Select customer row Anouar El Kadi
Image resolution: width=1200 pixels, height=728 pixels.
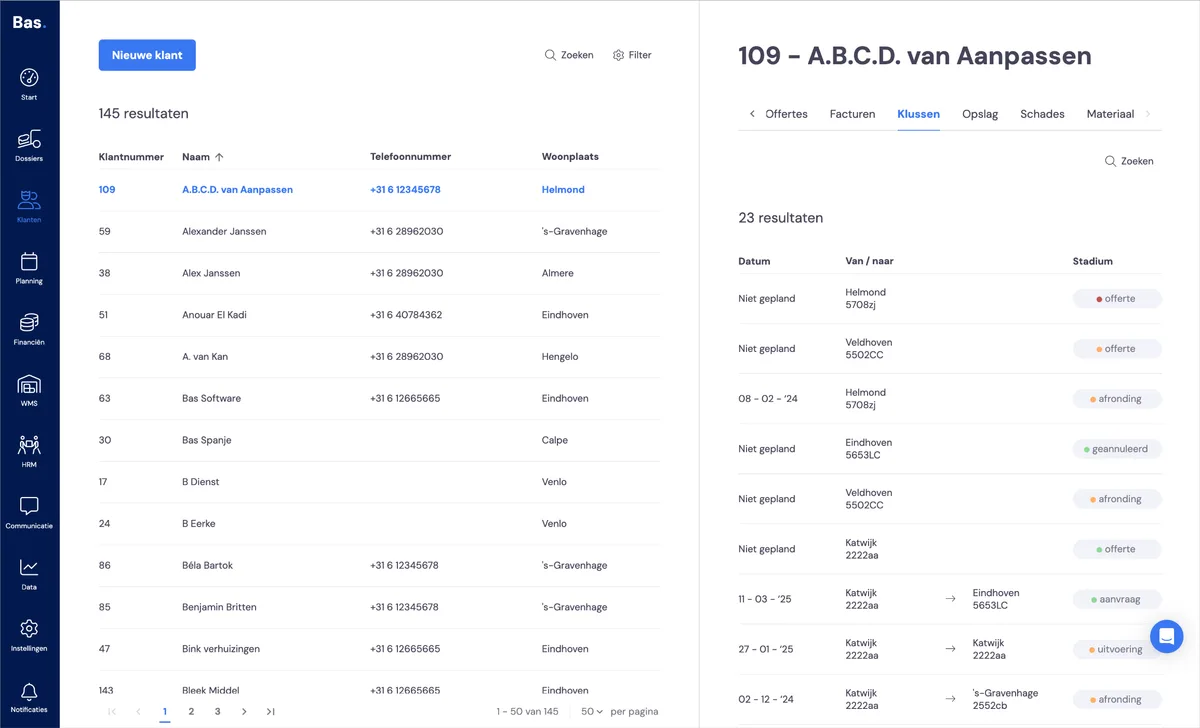[379, 315]
